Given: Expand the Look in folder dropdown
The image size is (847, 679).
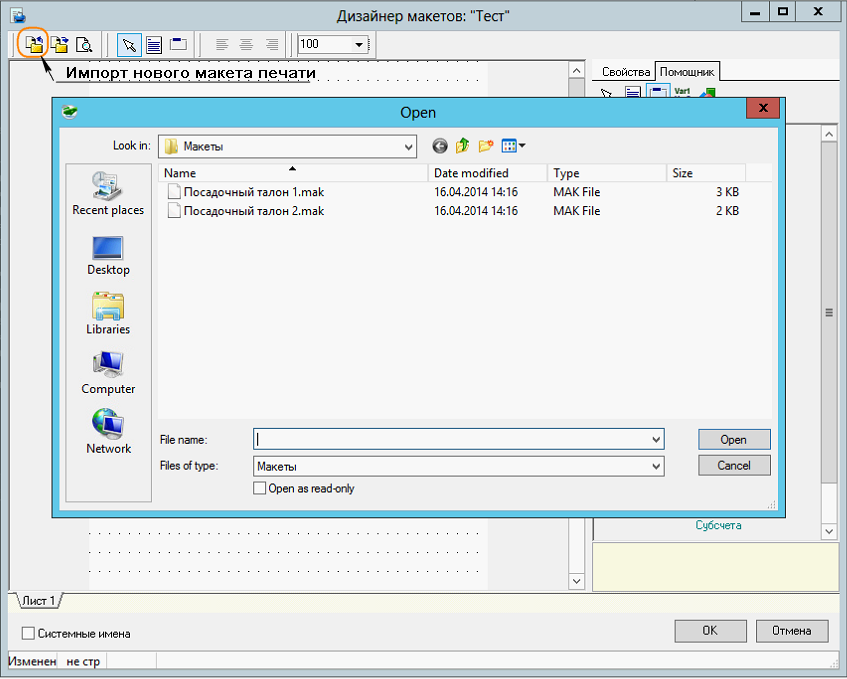Looking at the screenshot, I should (408, 146).
